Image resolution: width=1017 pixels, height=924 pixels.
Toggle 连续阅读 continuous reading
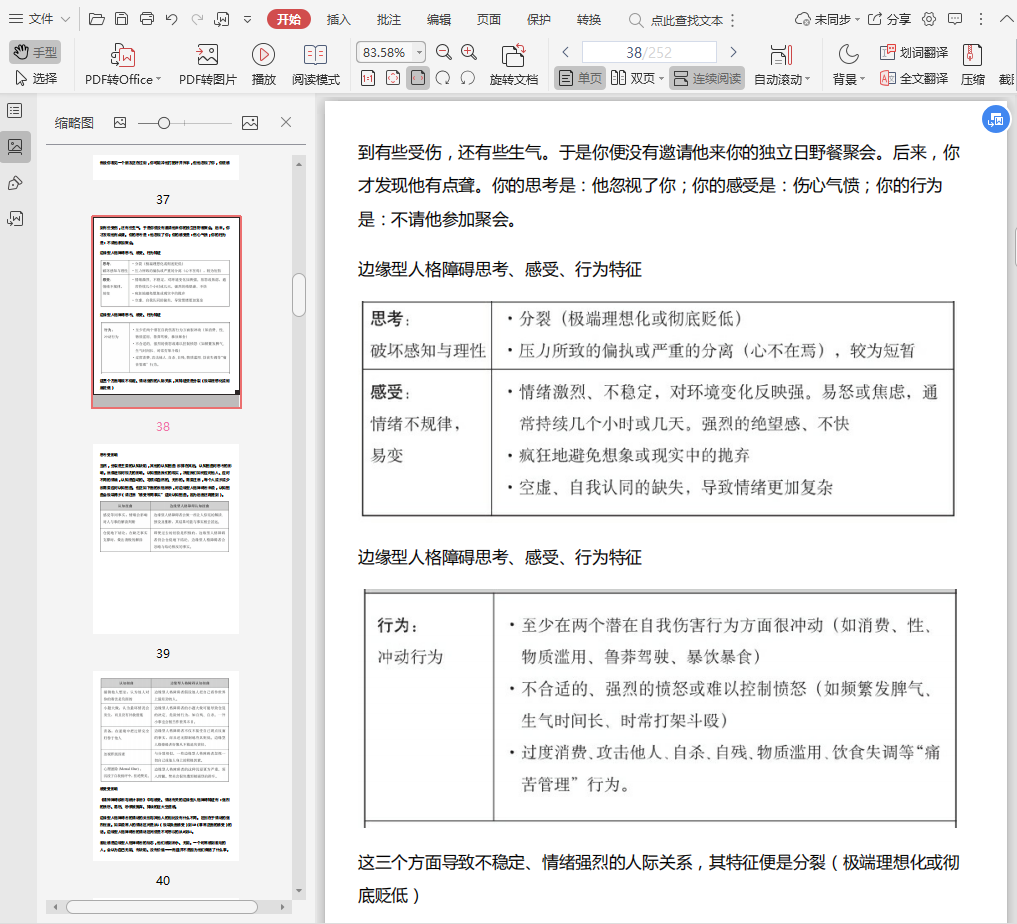click(706, 78)
